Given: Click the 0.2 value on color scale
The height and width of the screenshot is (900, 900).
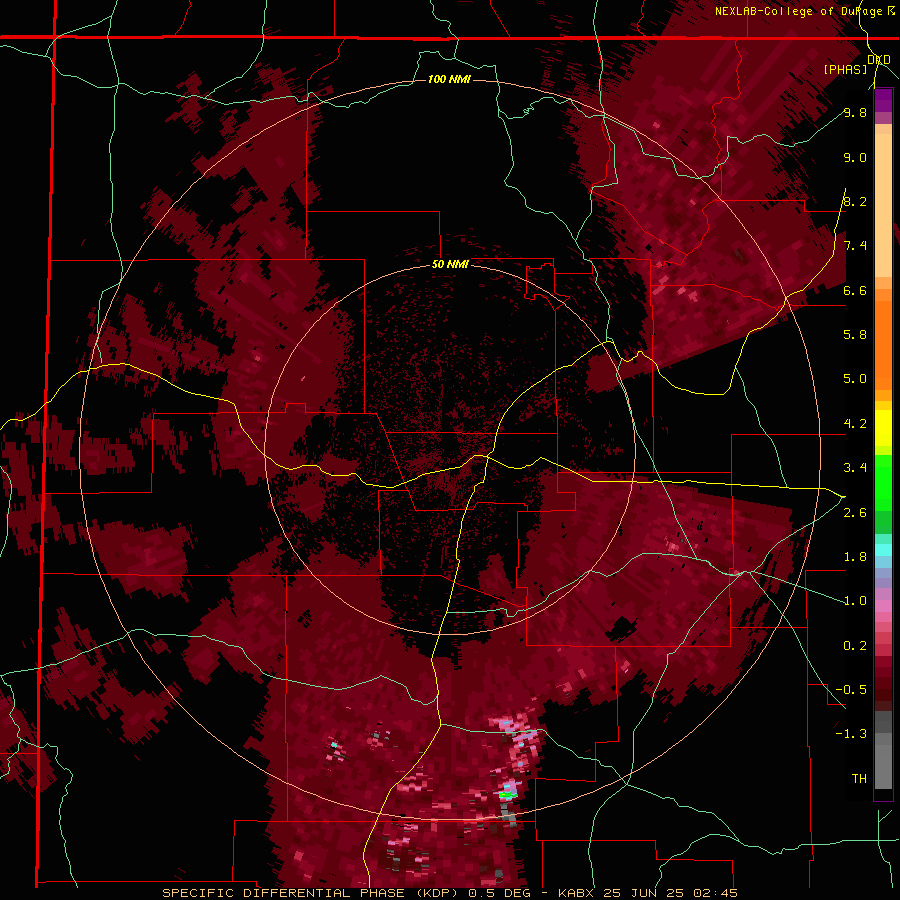Looking at the screenshot, I should point(855,646).
